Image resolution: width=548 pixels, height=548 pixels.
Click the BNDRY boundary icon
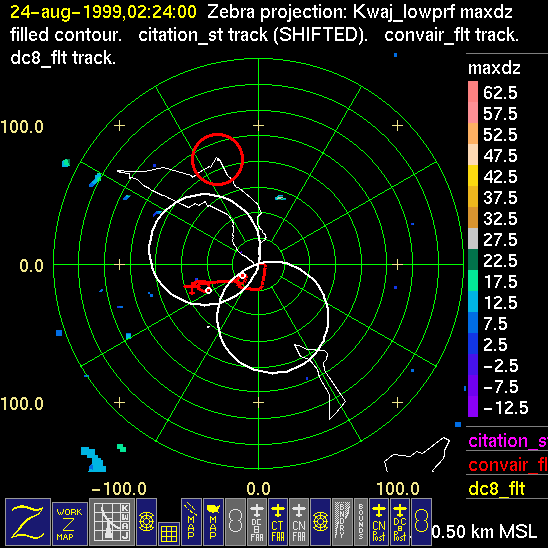click(342, 522)
